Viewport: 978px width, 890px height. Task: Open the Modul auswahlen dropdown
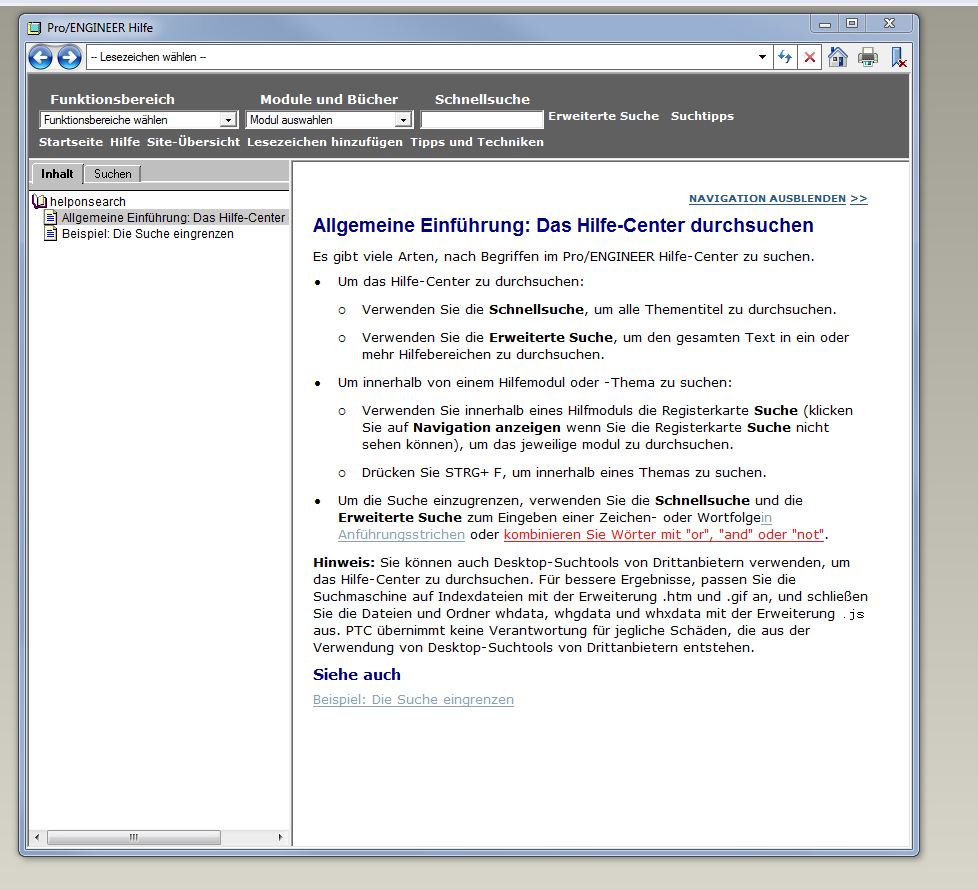point(329,120)
